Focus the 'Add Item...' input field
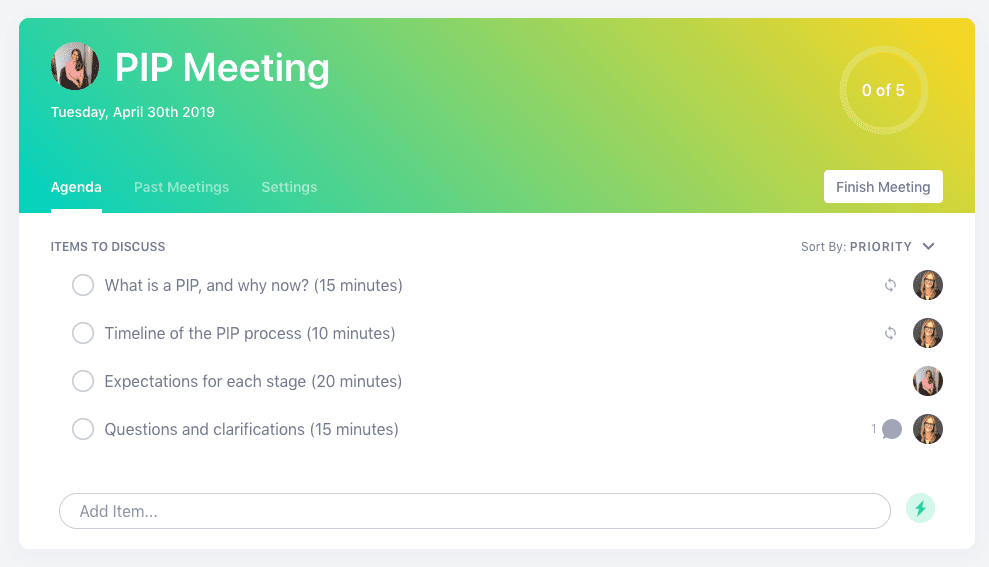Screen dimensions: 989x567 coord(475,511)
